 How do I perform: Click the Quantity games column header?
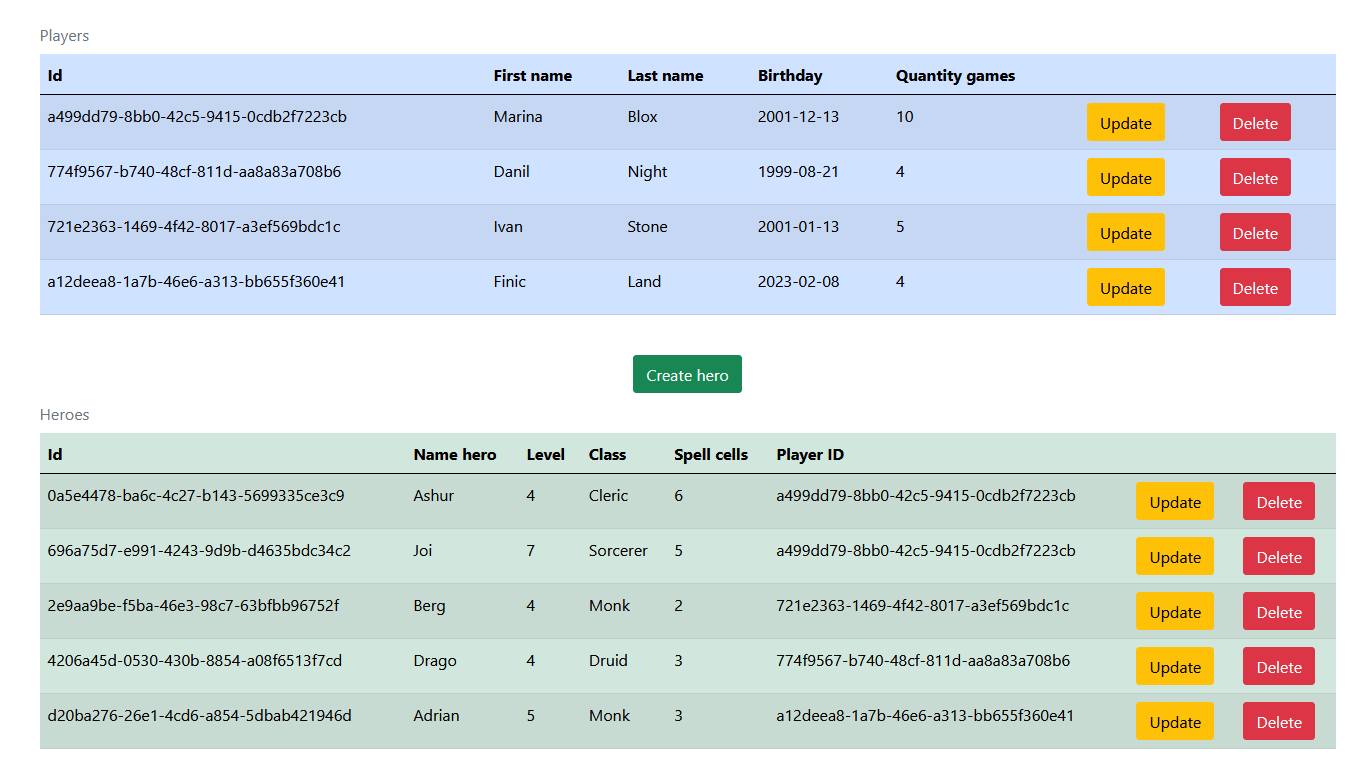coord(955,75)
